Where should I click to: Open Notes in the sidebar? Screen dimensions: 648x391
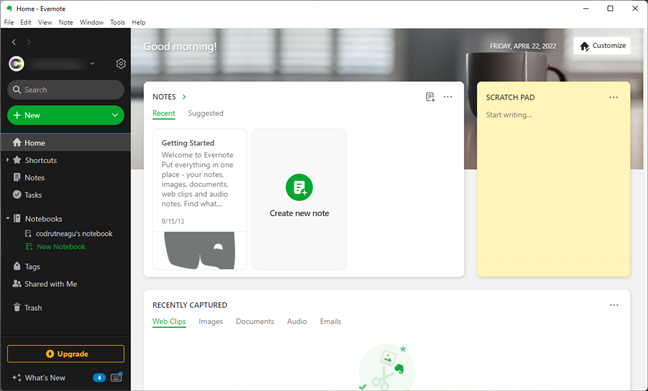[34, 178]
